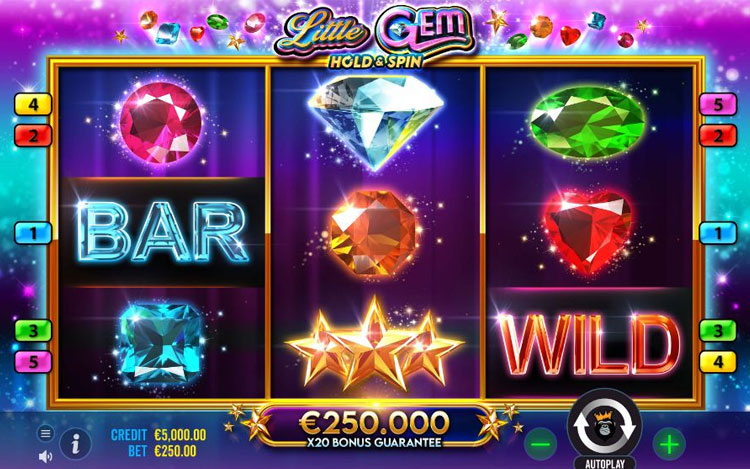This screenshot has height=469, width=750.
Task: Decrease bet with the minus button
Action: [x=540, y=445]
